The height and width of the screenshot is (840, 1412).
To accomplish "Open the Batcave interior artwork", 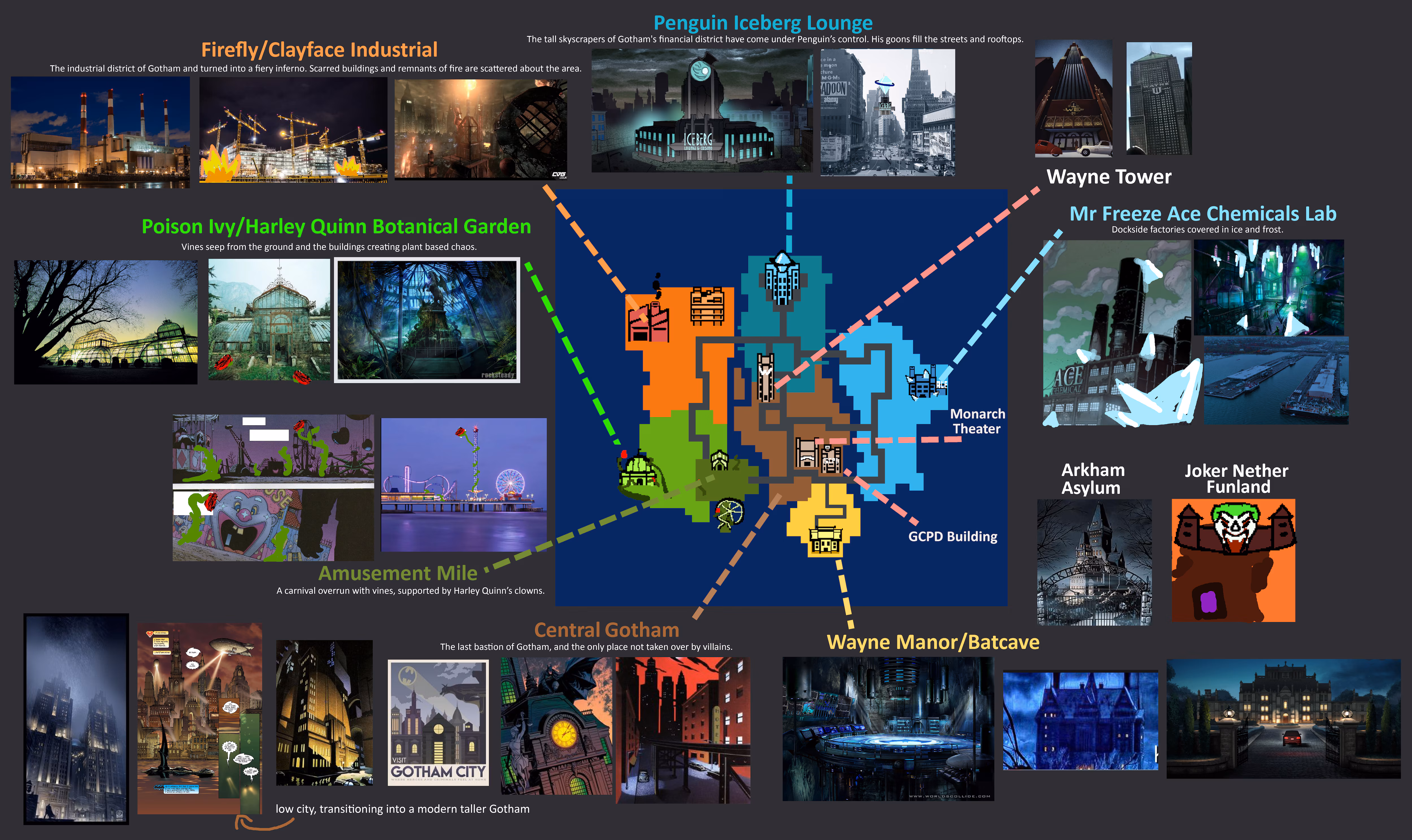I will point(888,729).
